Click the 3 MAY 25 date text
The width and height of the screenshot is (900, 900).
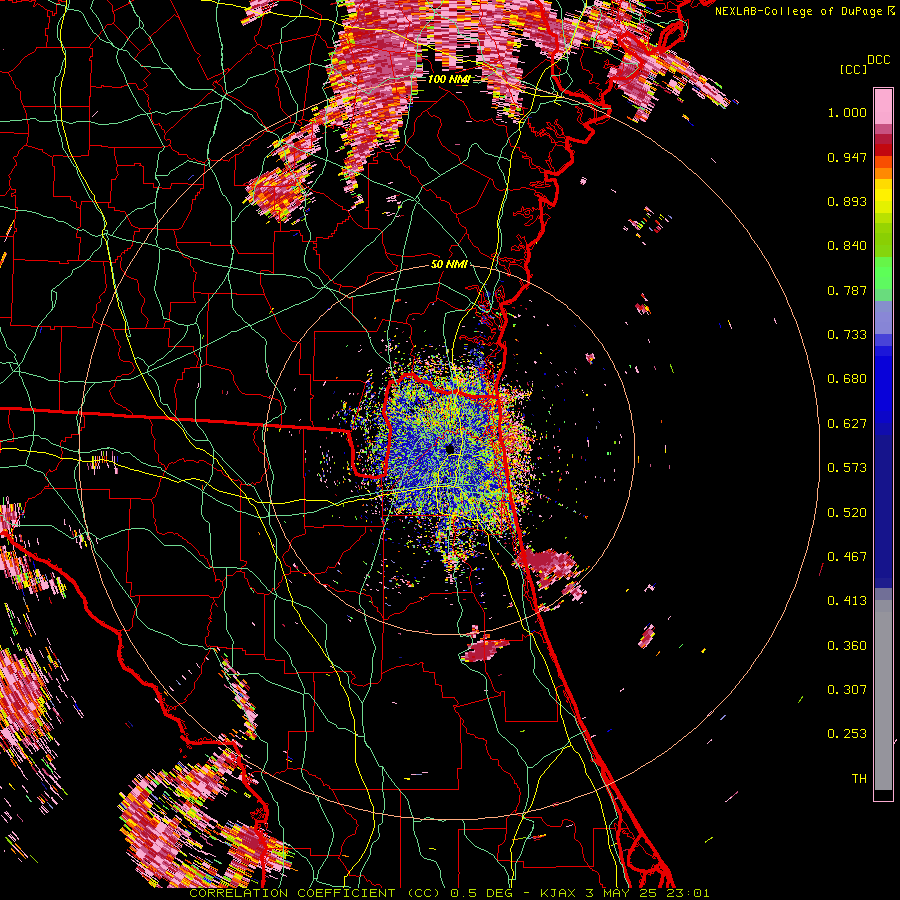coord(622,893)
